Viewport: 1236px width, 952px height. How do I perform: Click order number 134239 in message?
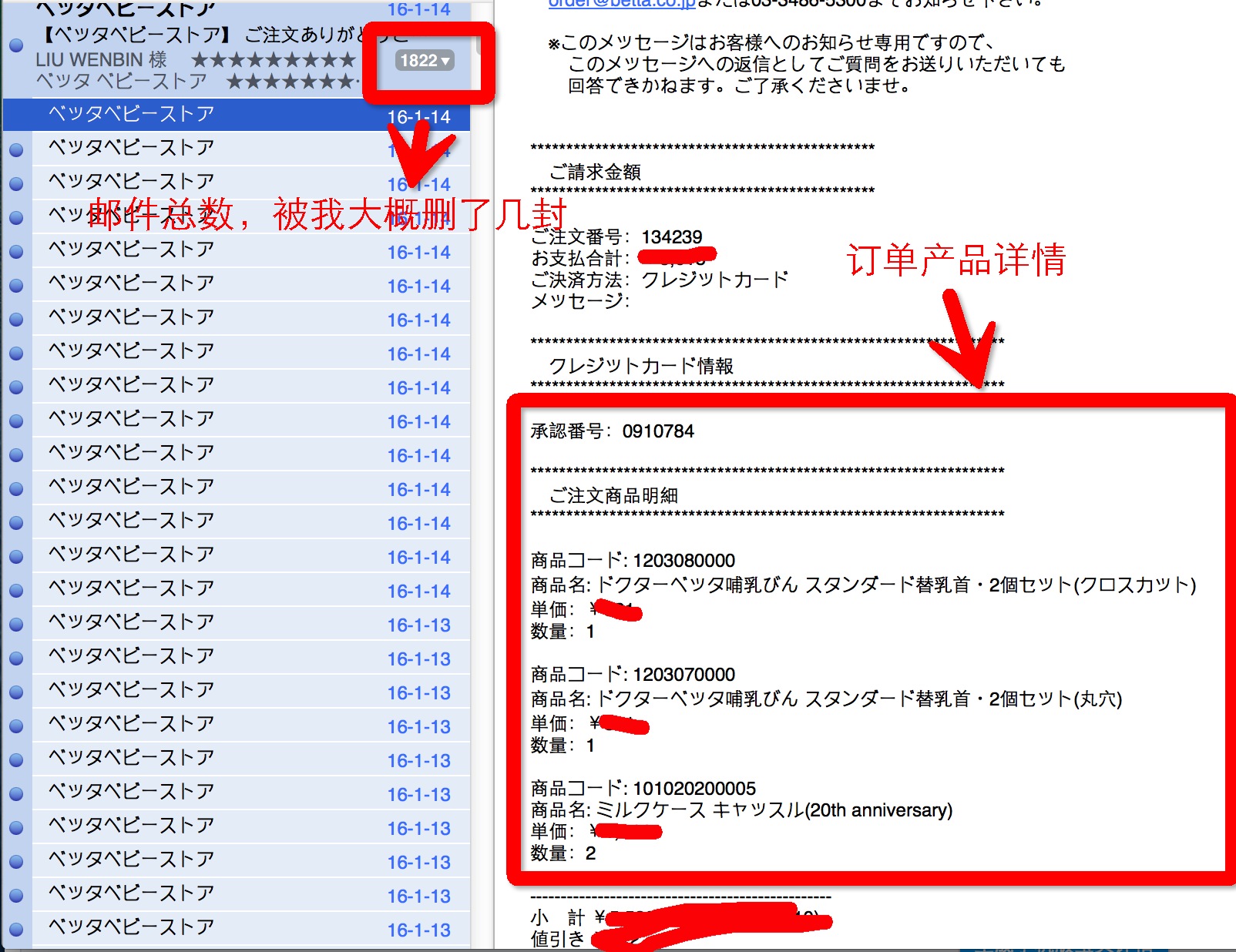(x=672, y=236)
